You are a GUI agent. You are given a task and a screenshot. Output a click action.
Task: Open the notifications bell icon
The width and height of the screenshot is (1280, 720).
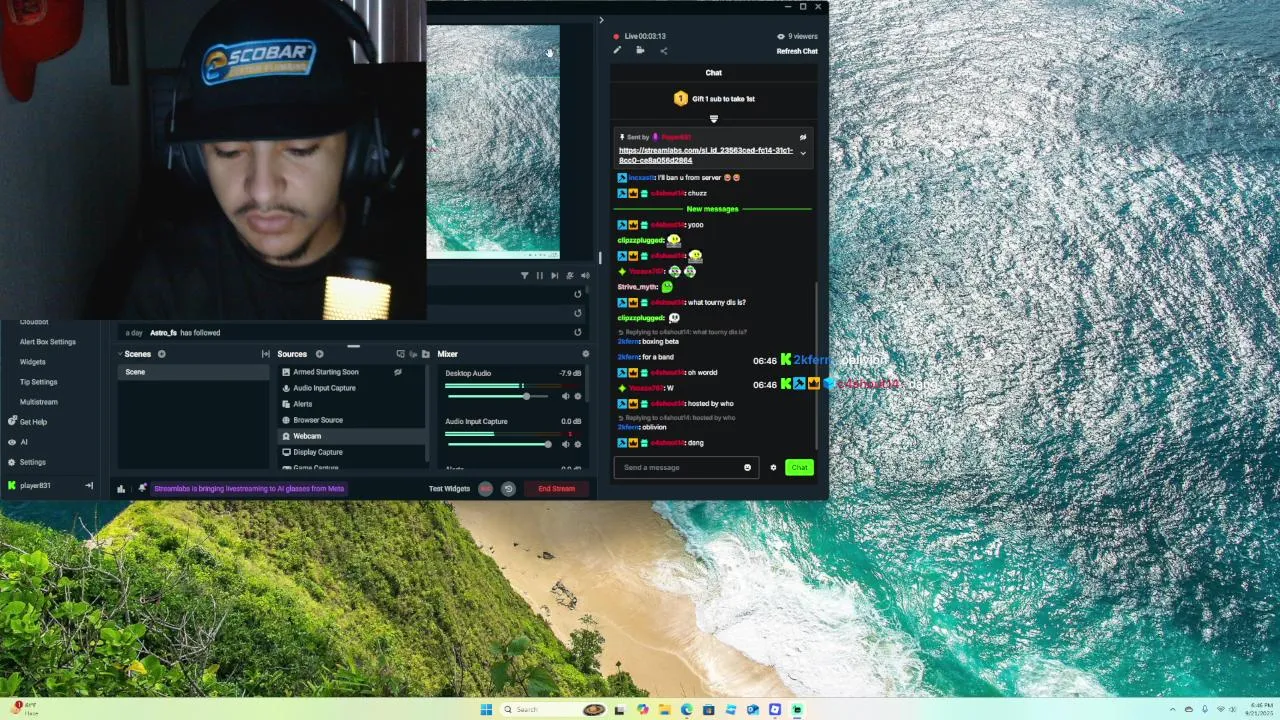pos(142,489)
